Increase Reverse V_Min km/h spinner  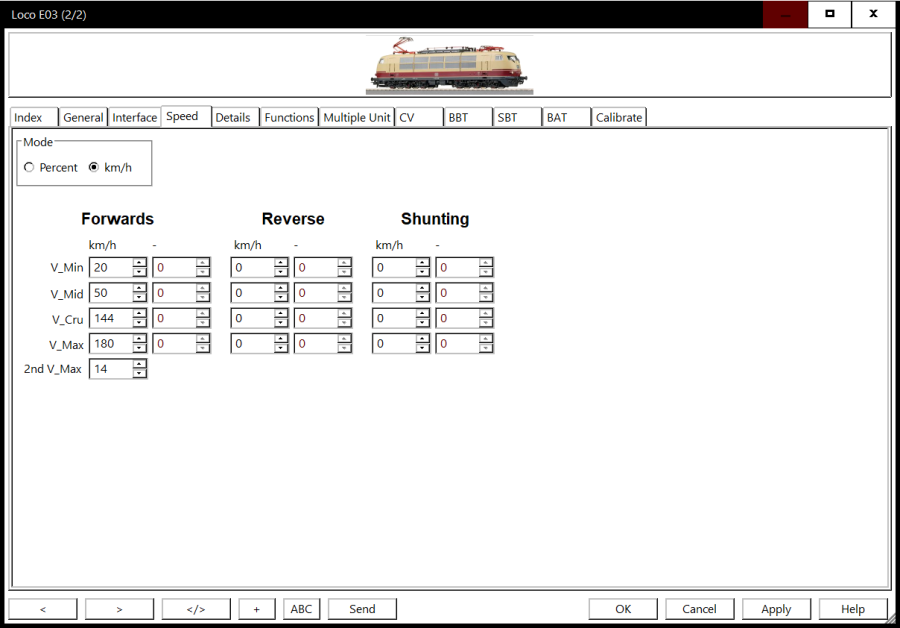282,263
